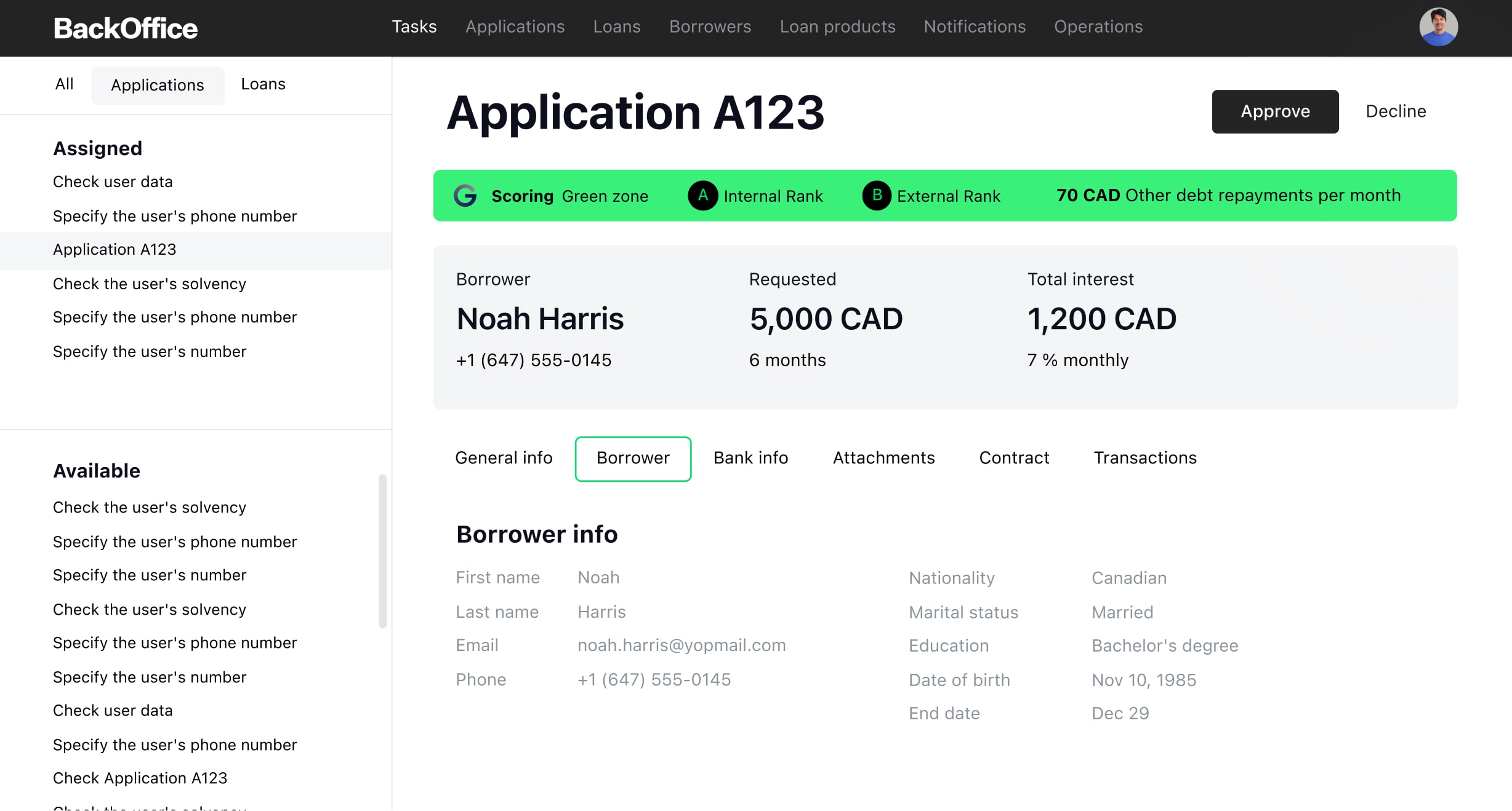Click the Notifications nav item icon
The width and height of the screenshot is (1512, 811).
tap(974, 27)
